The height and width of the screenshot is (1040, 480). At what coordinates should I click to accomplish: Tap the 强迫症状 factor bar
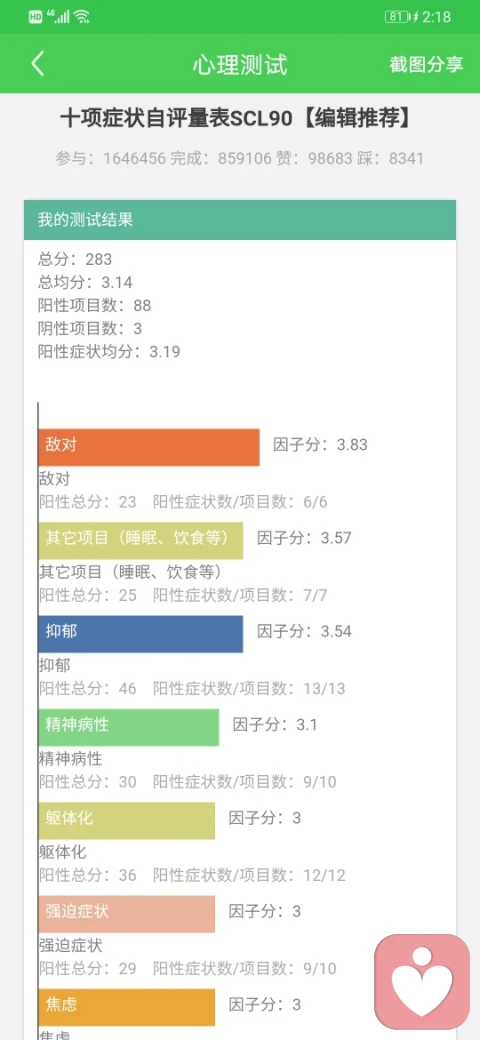point(127,914)
